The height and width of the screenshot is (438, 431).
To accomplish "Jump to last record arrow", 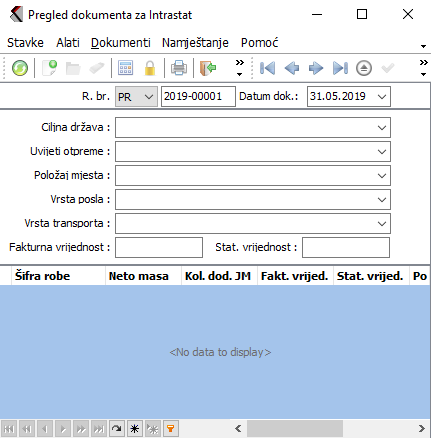I will coord(340,68).
